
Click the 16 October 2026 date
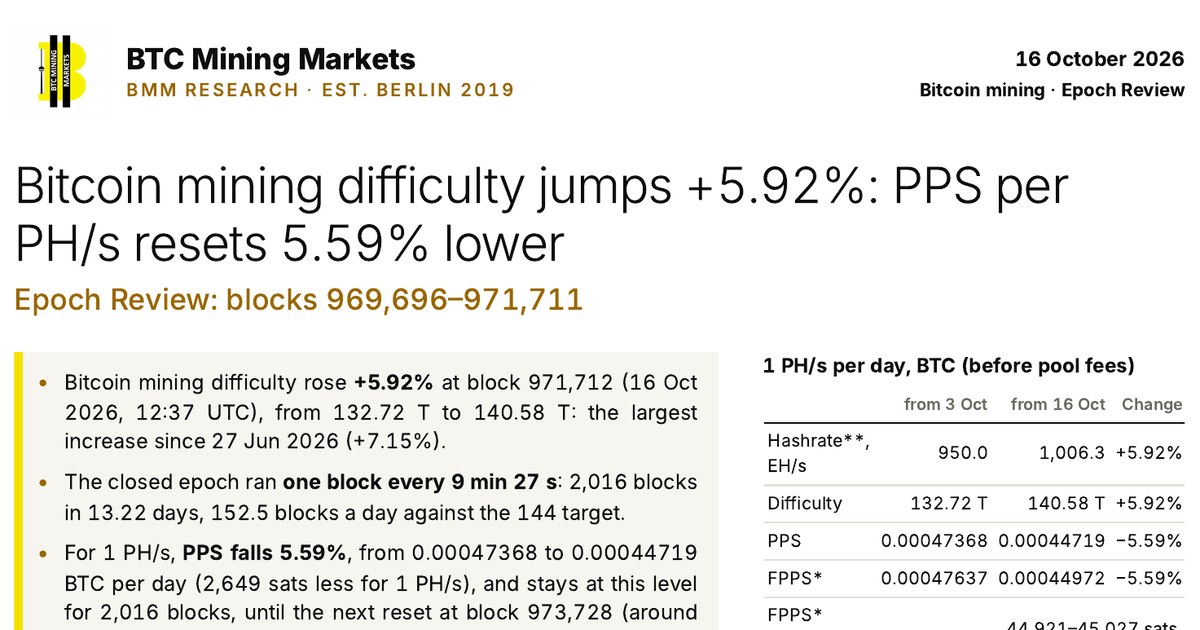pos(1100,59)
